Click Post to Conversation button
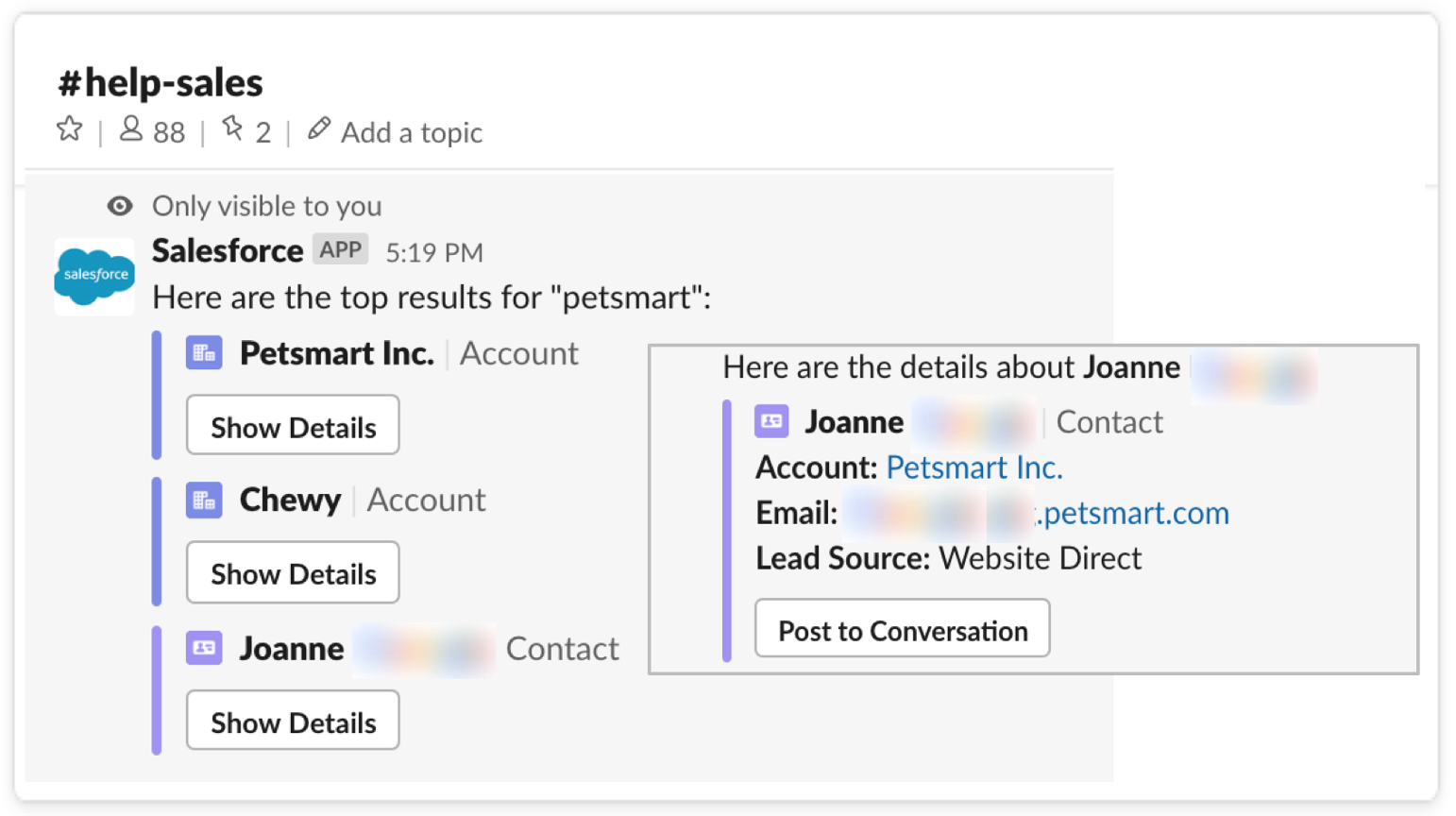Image resolution: width=1456 pixels, height=816 pixels. tap(902, 628)
